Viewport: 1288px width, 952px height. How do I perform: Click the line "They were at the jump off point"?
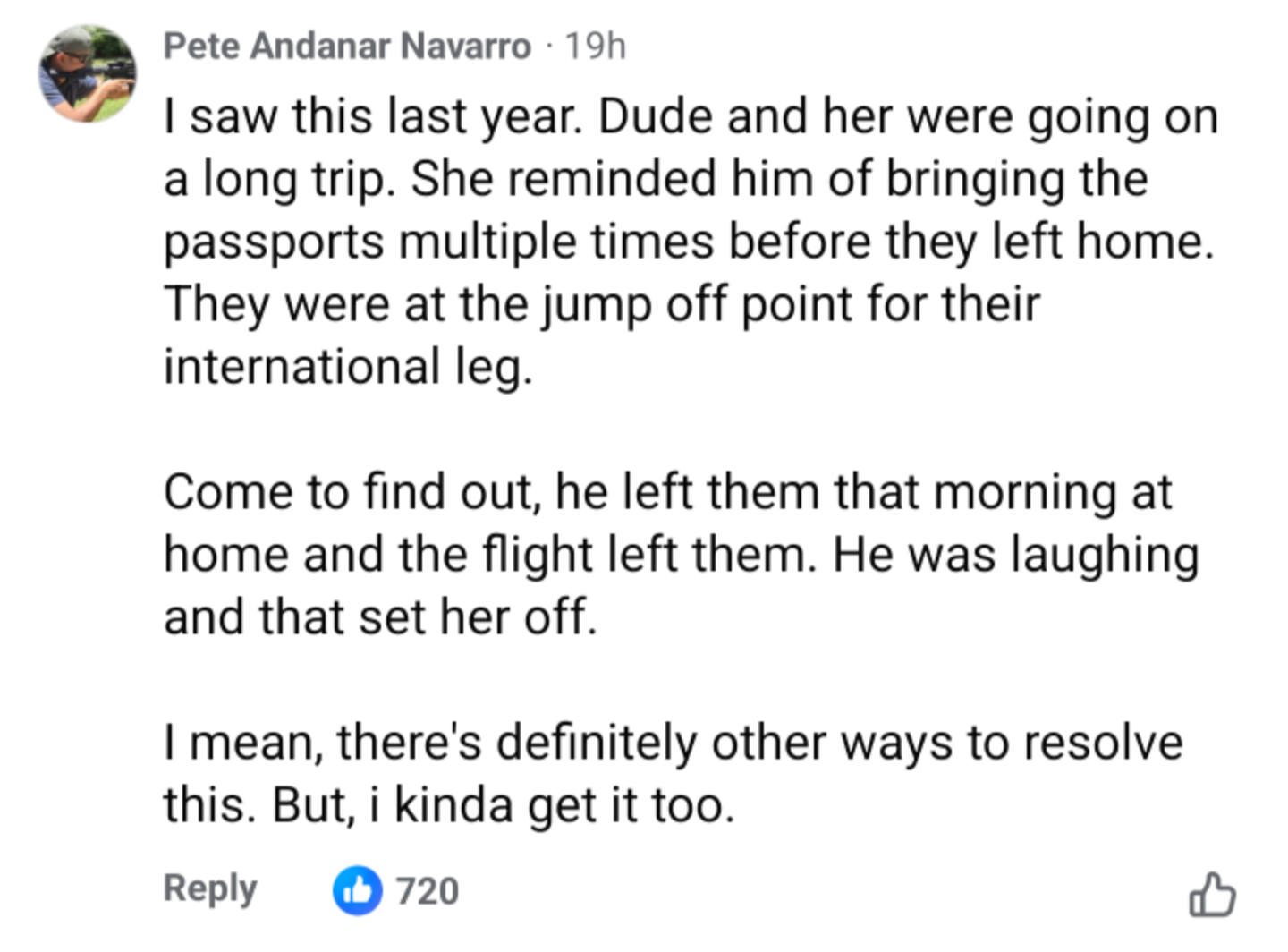(601, 304)
